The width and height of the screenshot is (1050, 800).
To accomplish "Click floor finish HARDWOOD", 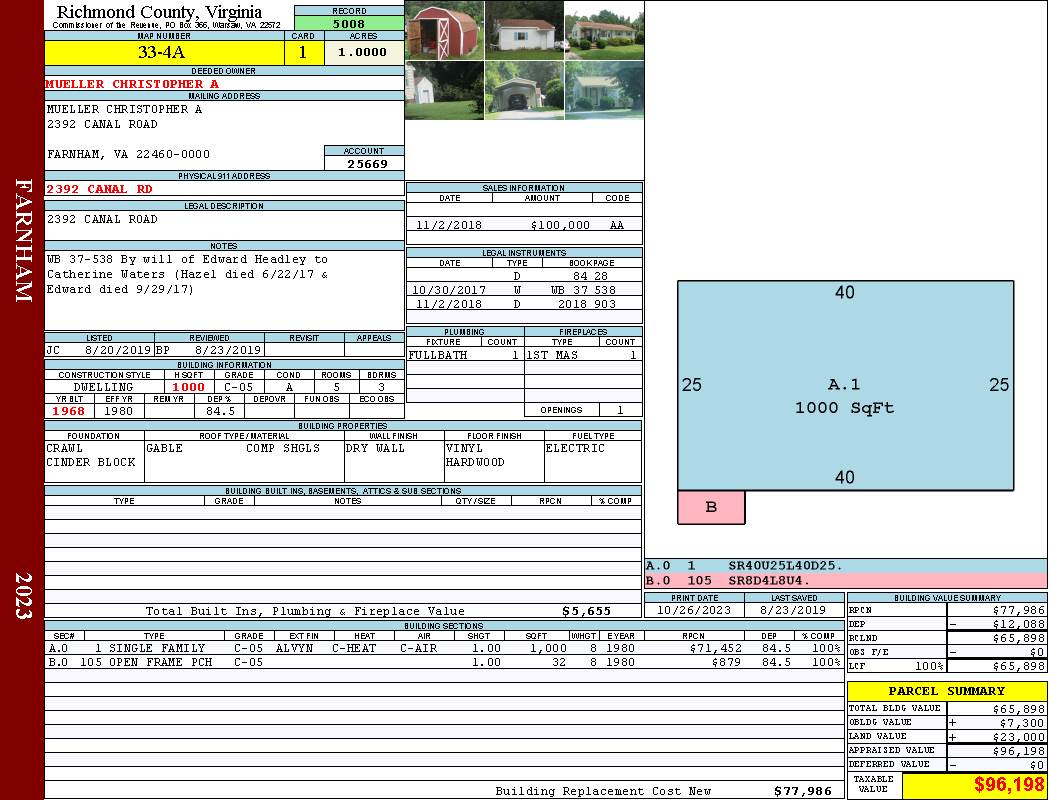I will pyautogui.click(x=475, y=462).
